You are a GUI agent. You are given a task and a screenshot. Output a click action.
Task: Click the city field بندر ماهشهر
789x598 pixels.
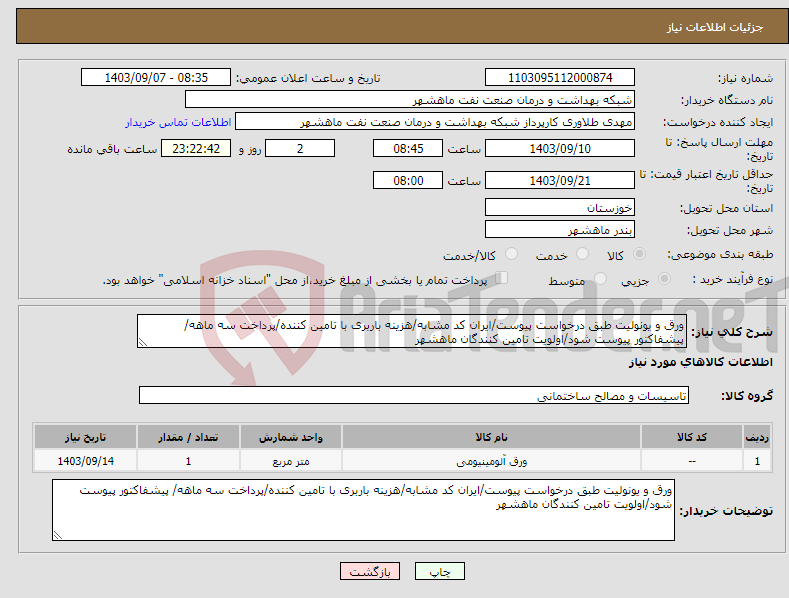coord(560,230)
